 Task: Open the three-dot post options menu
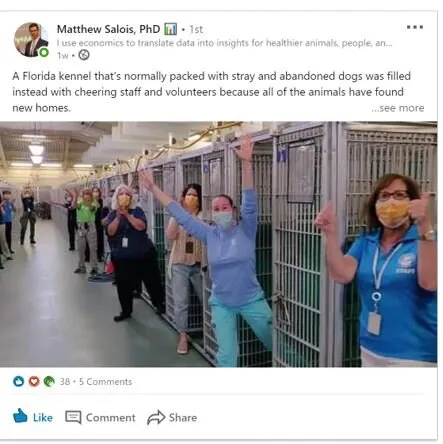[415, 27]
